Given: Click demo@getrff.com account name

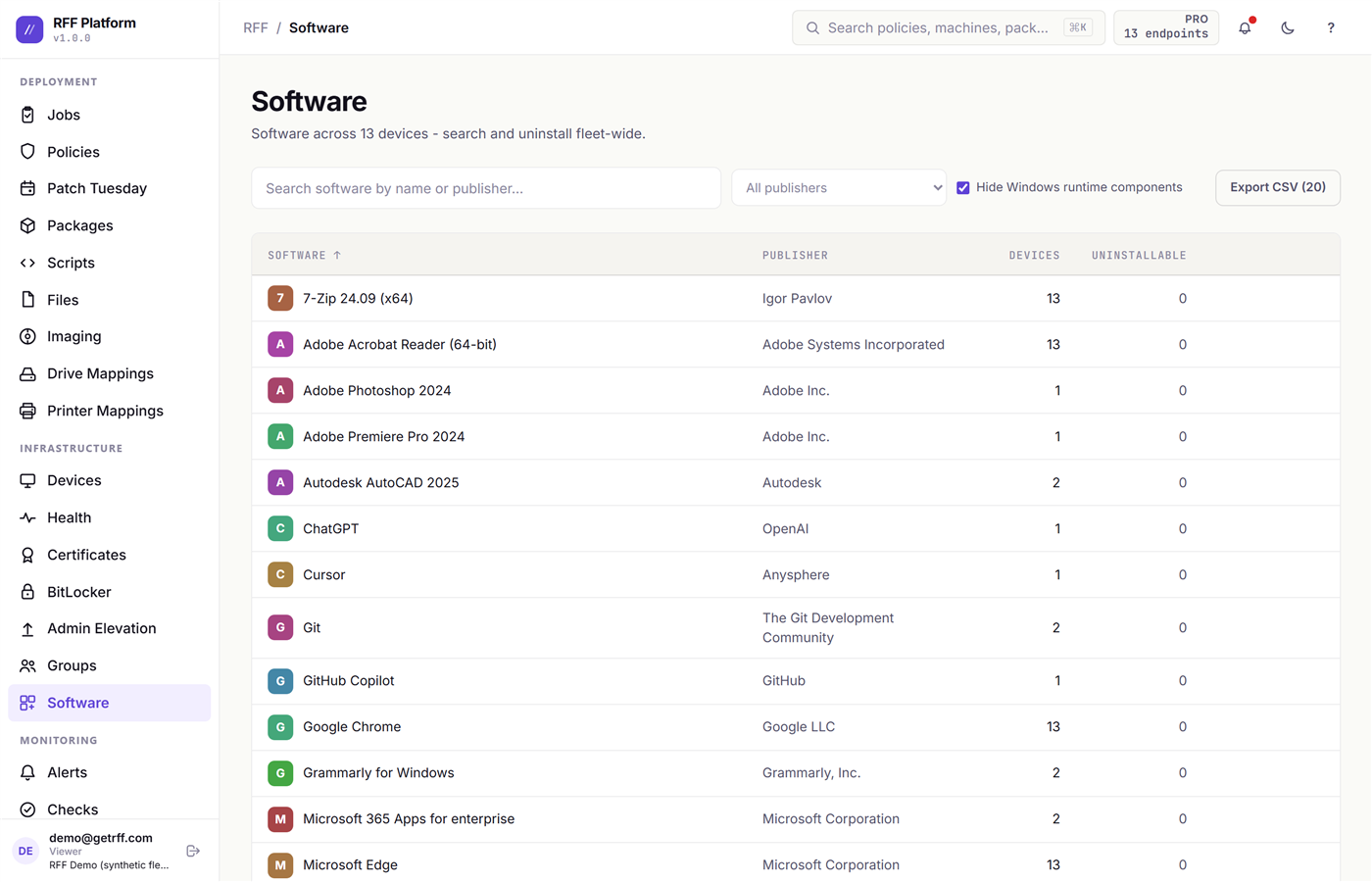Looking at the screenshot, I should (101, 838).
